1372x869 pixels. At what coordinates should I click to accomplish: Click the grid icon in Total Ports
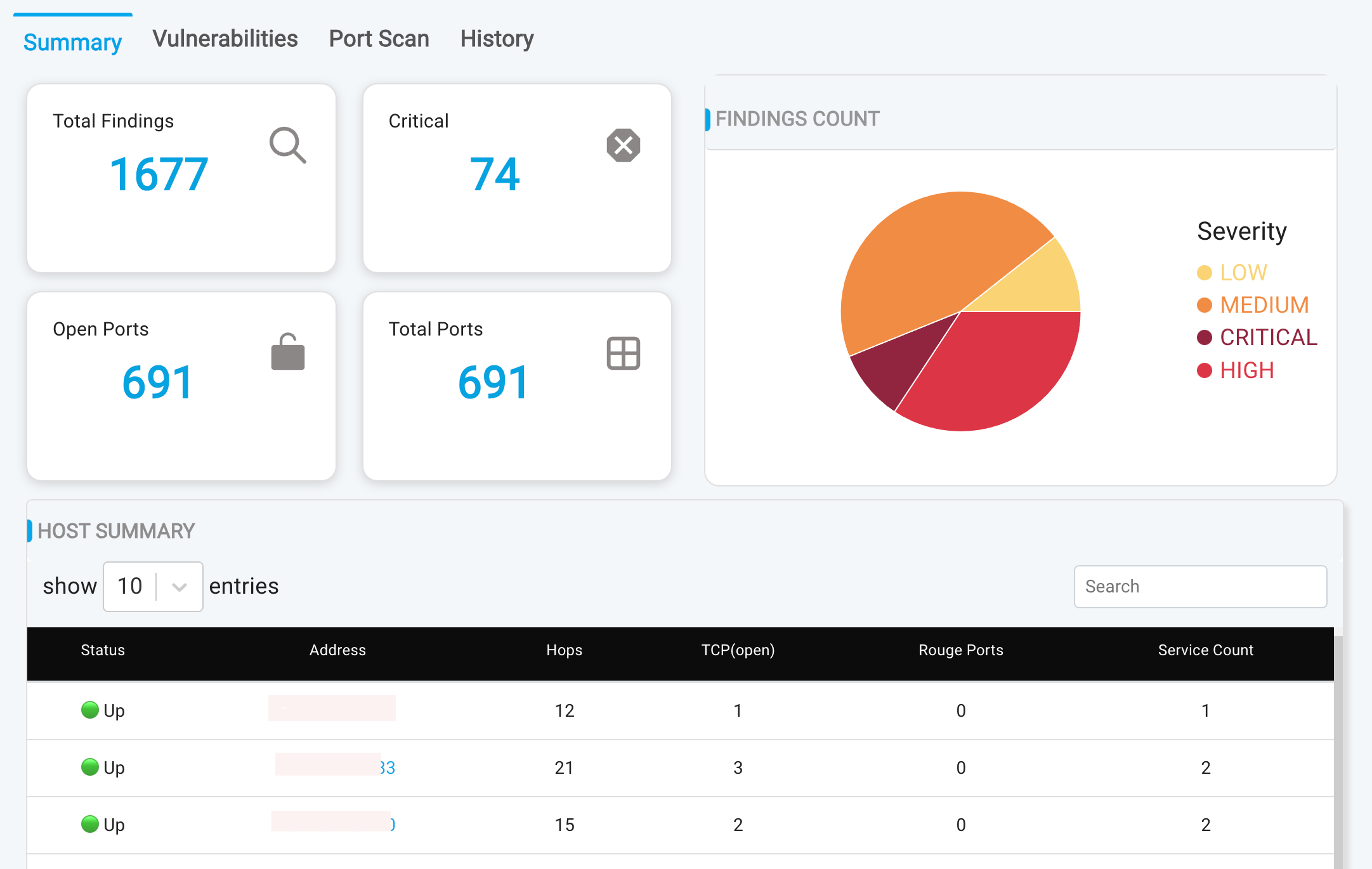pyautogui.click(x=623, y=353)
